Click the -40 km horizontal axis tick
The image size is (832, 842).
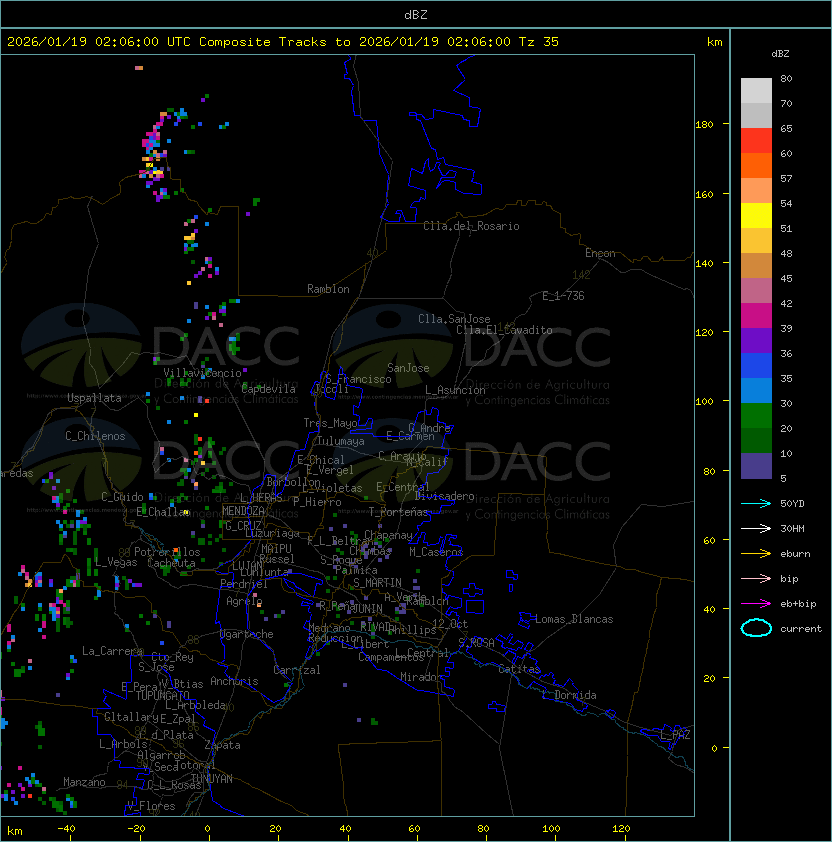(x=66, y=829)
